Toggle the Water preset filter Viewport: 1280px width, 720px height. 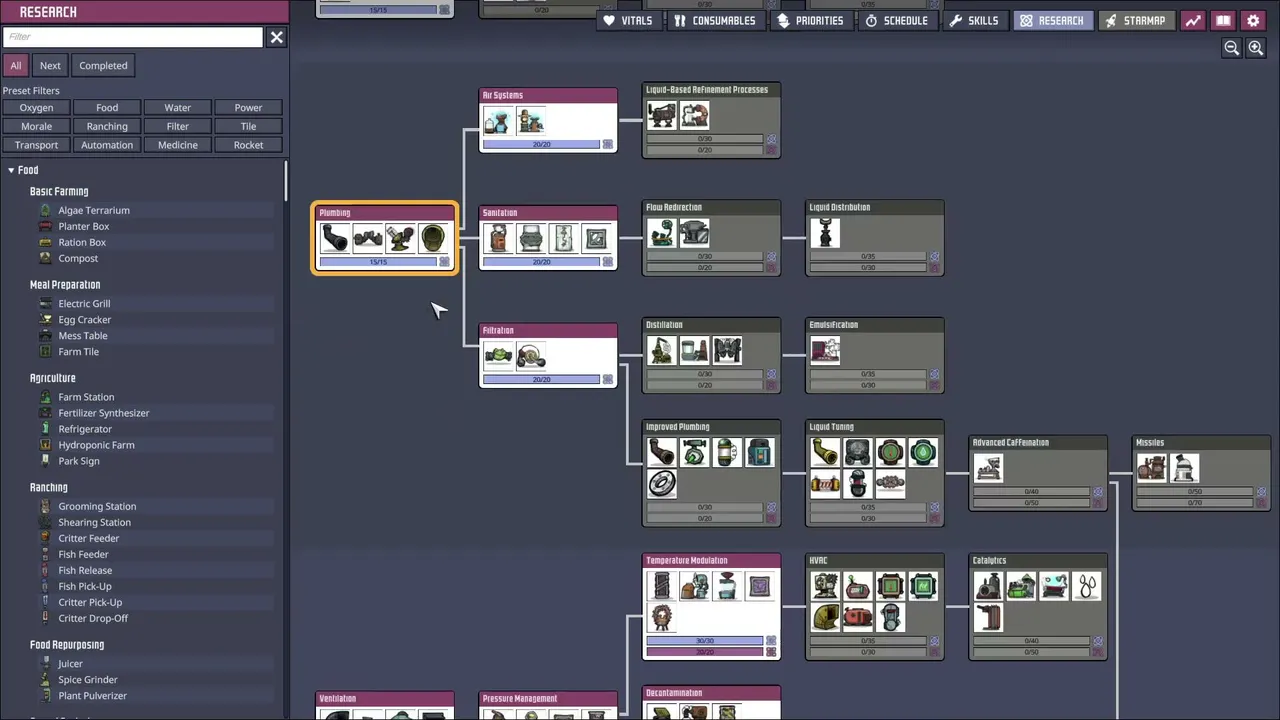click(x=178, y=107)
